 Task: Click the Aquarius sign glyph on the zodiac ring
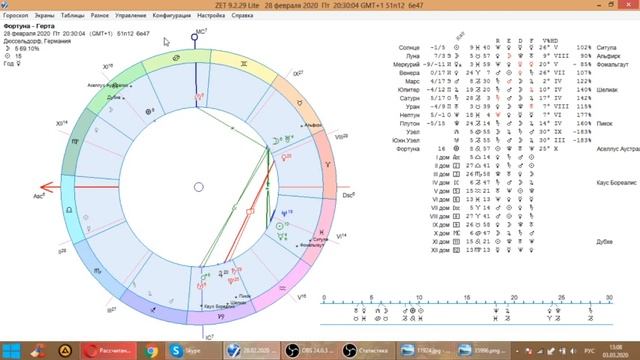[x=282, y=288]
